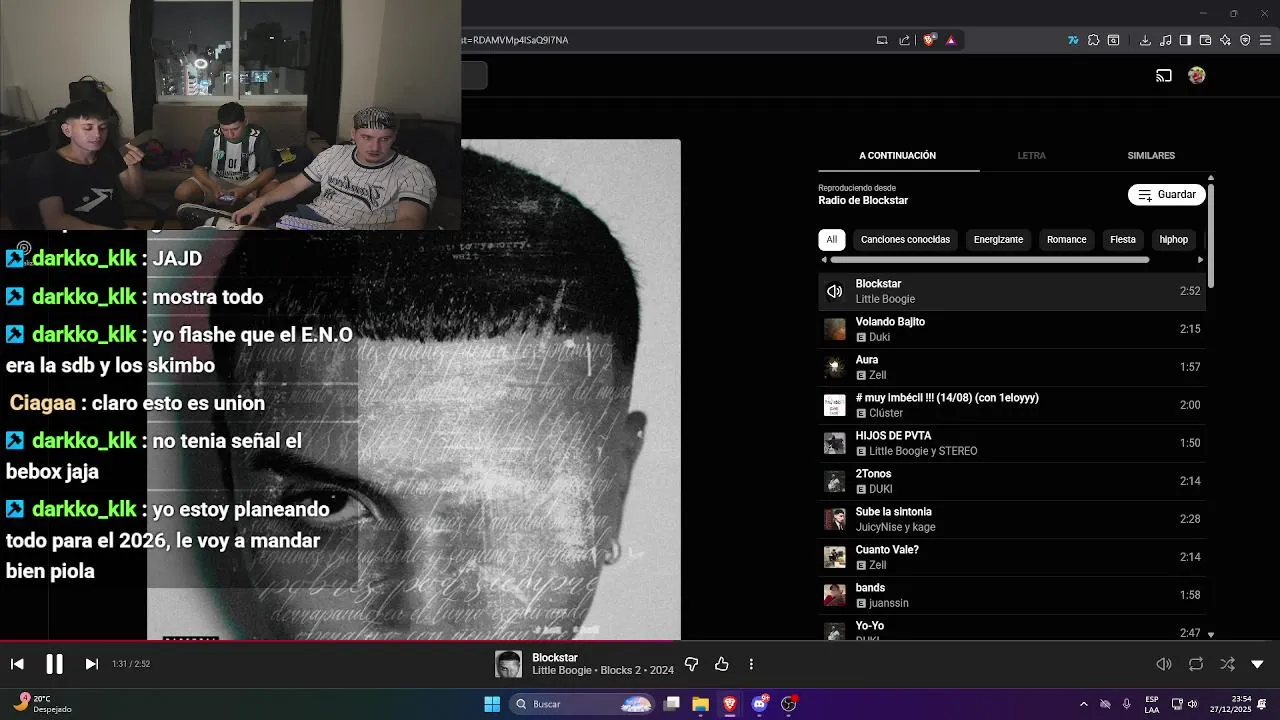Open the browser hamburger main menu
This screenshot has width=1280, height=720.
pos(1265,40)
